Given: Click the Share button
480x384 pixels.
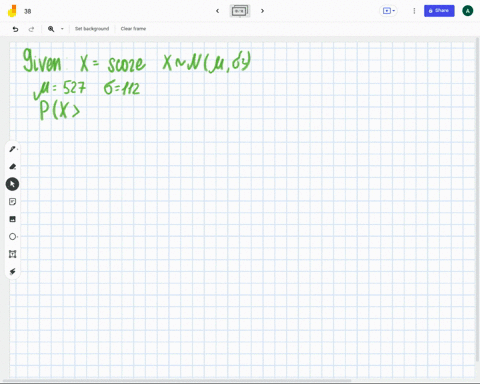Looking at the screenshot, I should coord(439,11).
